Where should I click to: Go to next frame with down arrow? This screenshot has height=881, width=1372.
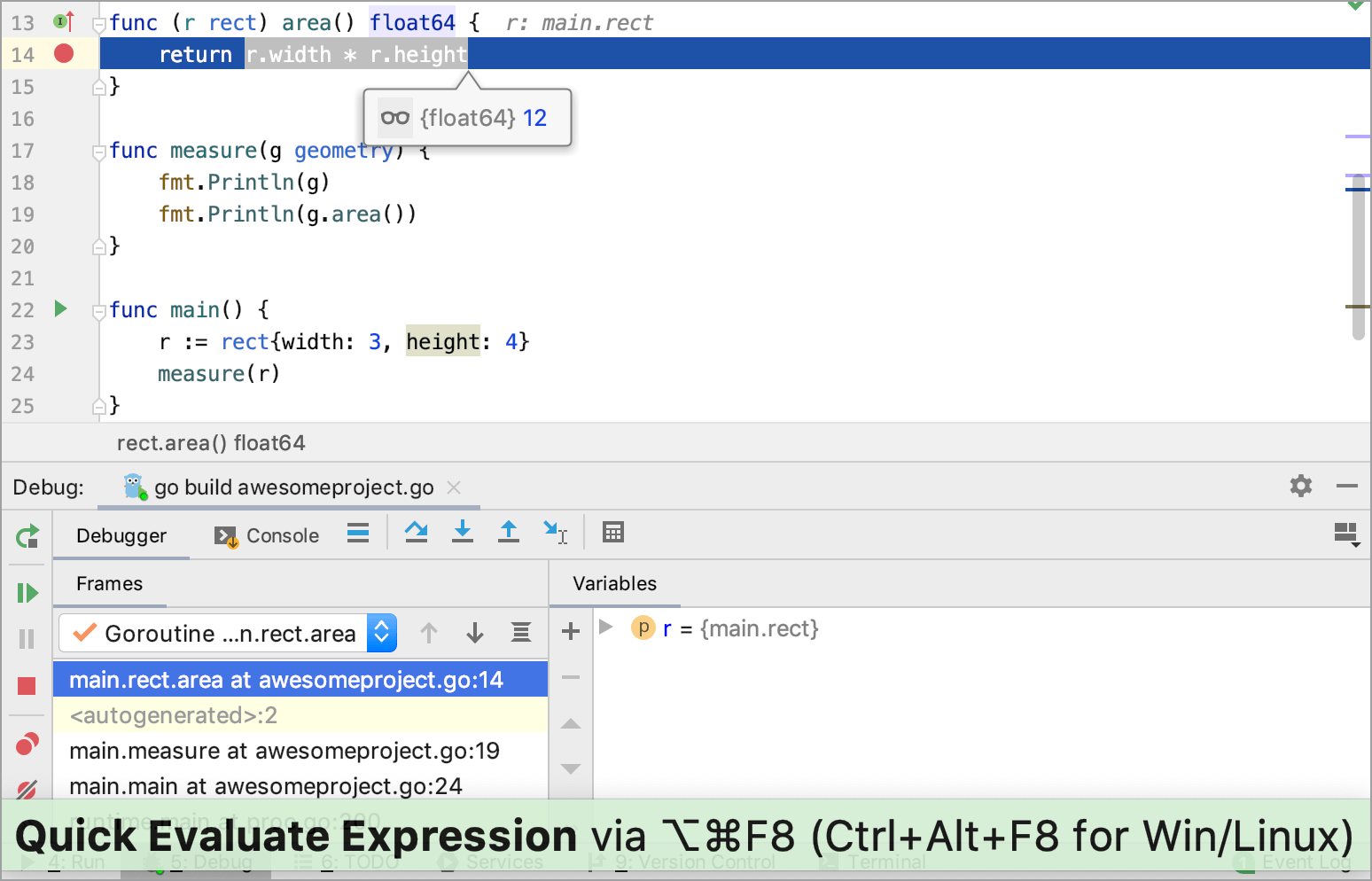point(475,633)
